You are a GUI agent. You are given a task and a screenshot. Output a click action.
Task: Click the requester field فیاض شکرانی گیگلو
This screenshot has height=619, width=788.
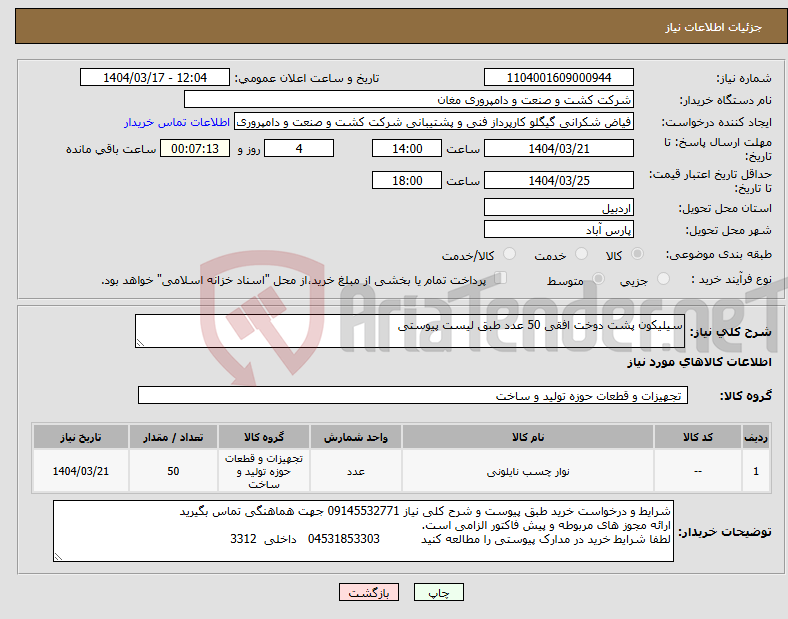tap(434, 122)
